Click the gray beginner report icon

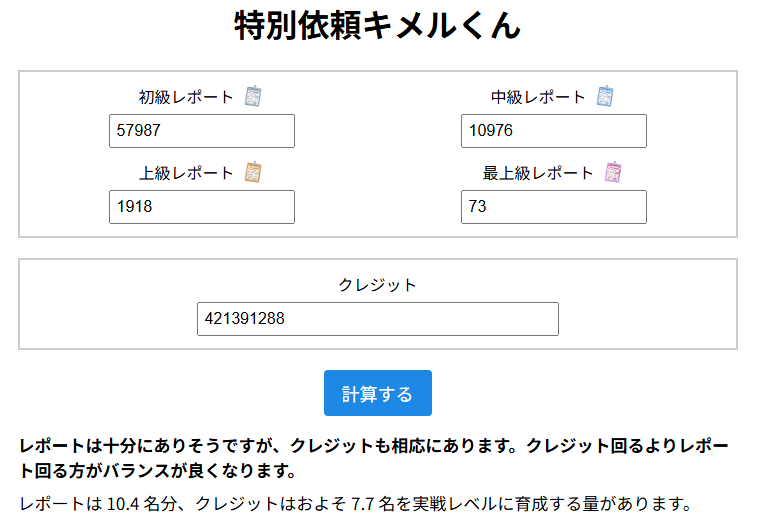[254, 97]
